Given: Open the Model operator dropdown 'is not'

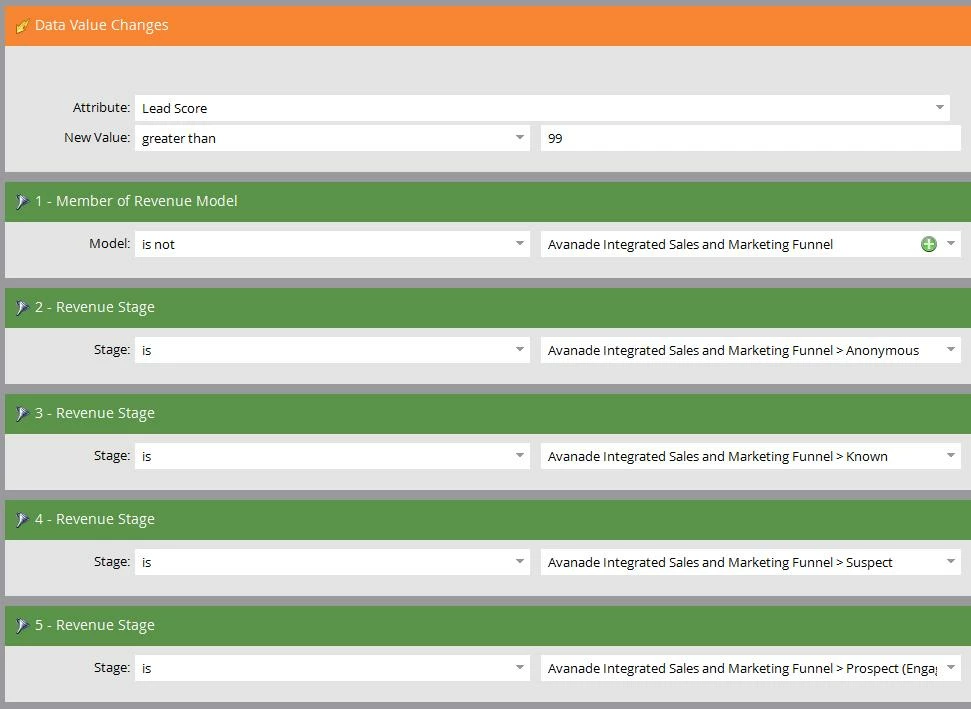Looking at the screenshot, I should [x=520, y=243].
